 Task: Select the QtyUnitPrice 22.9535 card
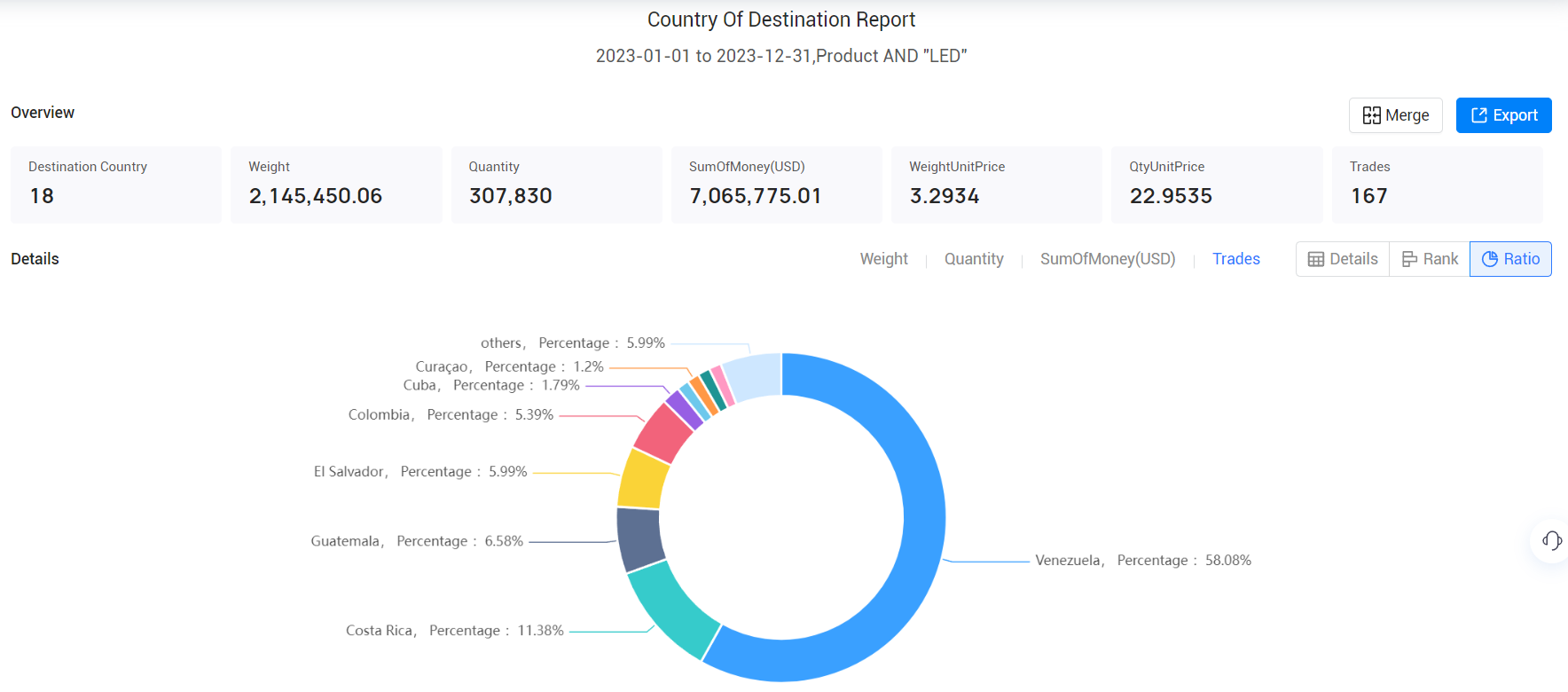click(x=1217, y=185)
